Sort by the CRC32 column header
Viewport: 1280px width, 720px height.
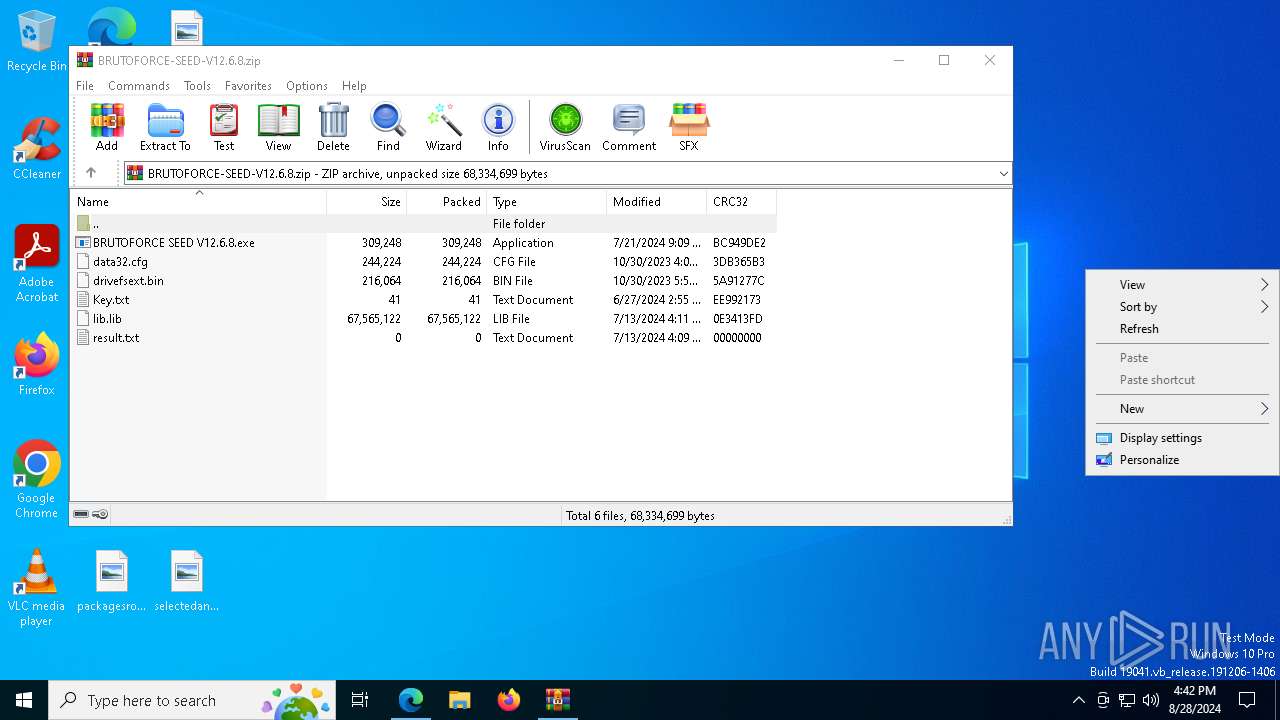pos(741,202)
